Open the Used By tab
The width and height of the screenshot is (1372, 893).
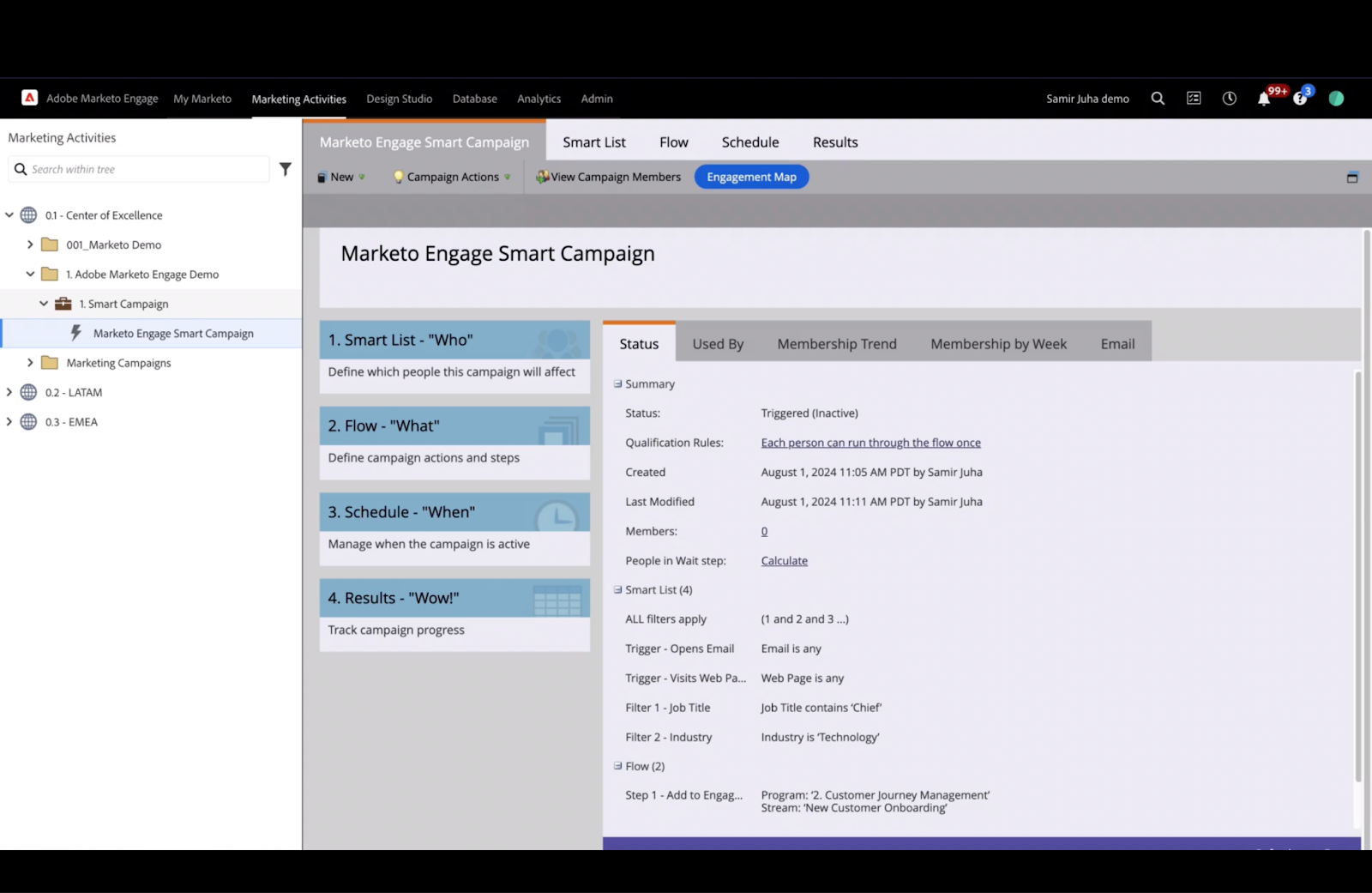[718, 343]
